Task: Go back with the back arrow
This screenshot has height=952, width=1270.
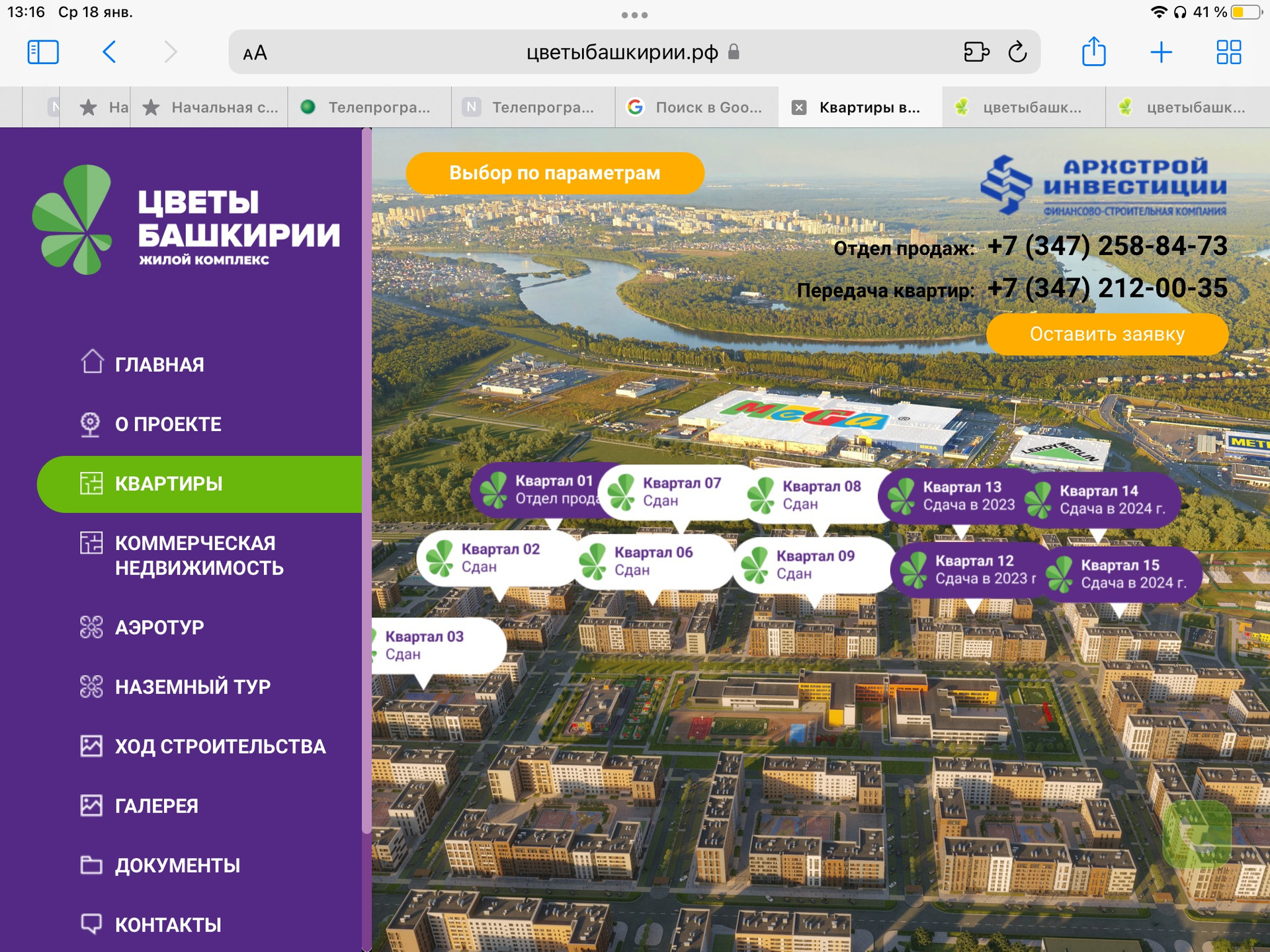Action: [110, 52]
